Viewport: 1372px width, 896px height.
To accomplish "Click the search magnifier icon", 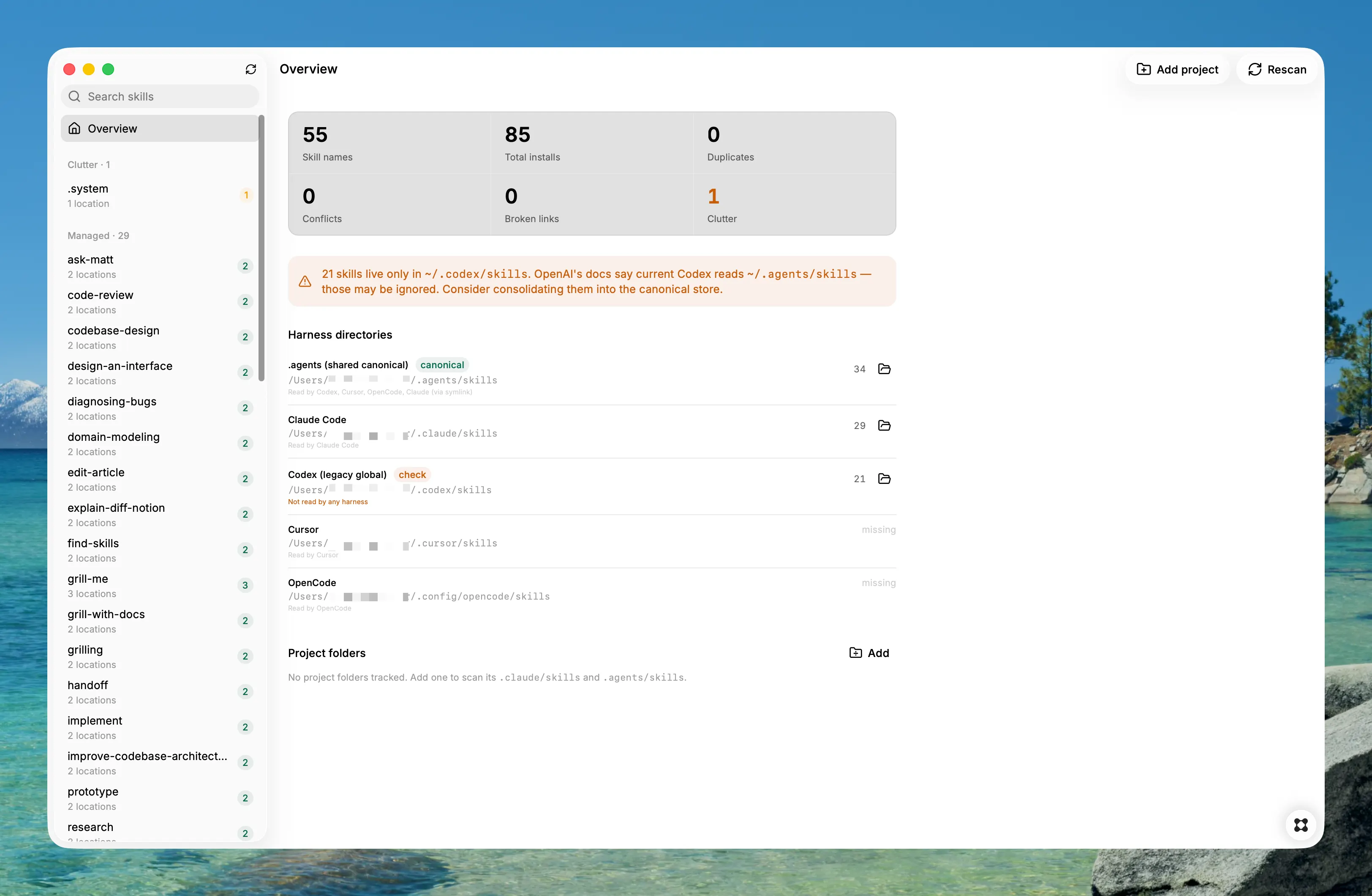I will tap(74, 96).
